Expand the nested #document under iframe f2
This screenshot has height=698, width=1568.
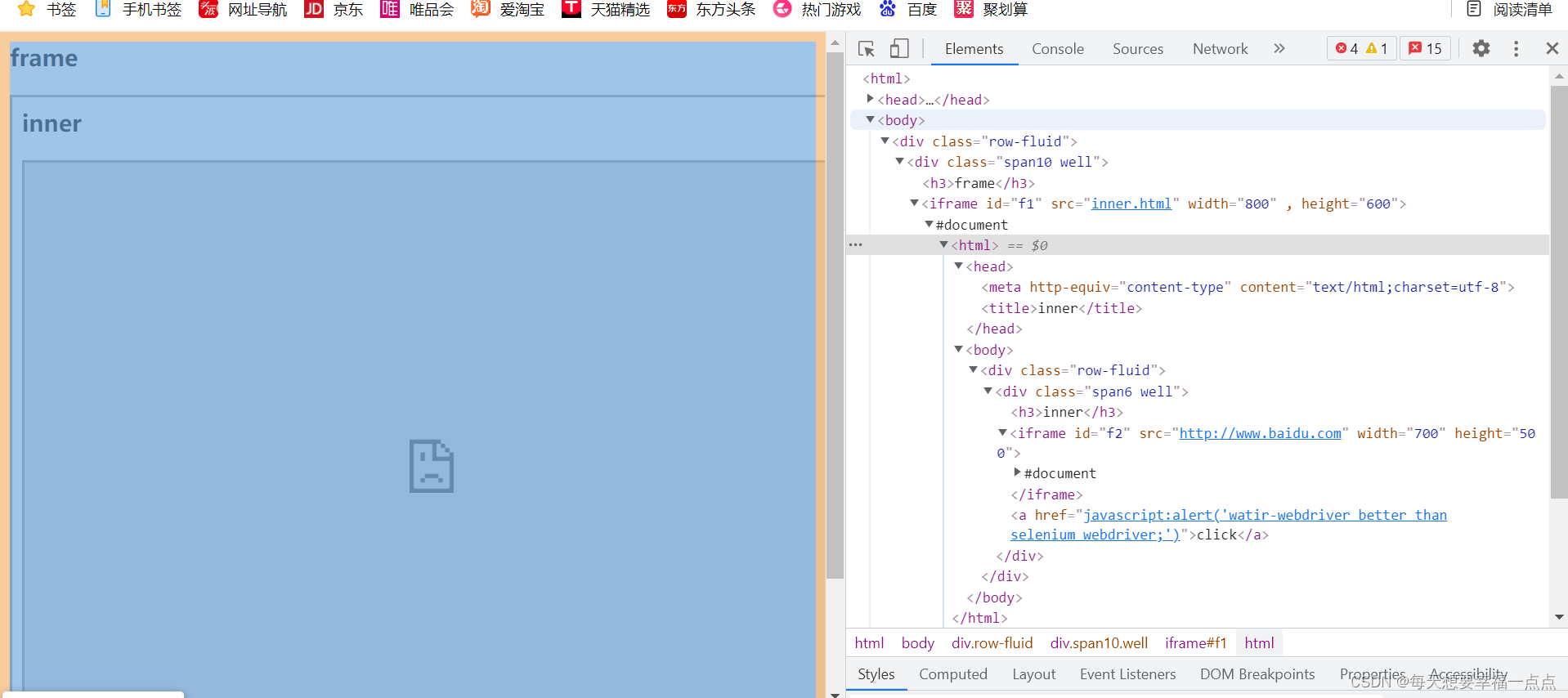click(x=1018, y=472)
